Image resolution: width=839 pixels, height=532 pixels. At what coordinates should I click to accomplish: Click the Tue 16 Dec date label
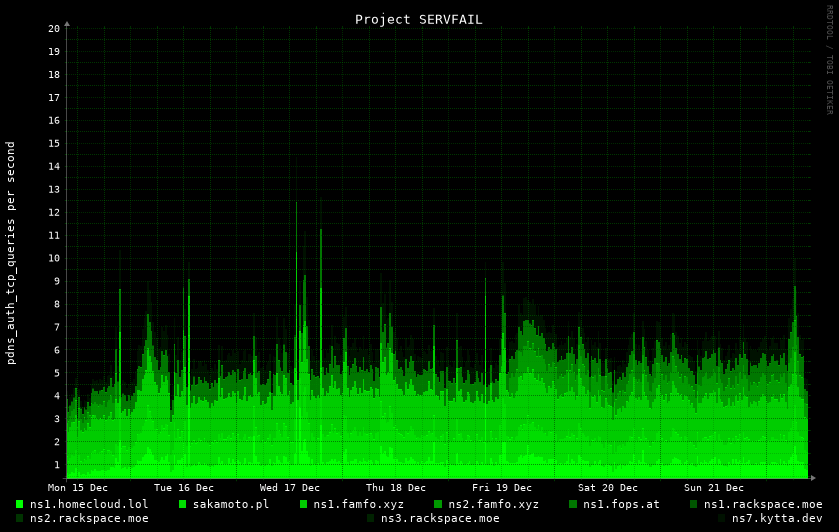(184, 488)
